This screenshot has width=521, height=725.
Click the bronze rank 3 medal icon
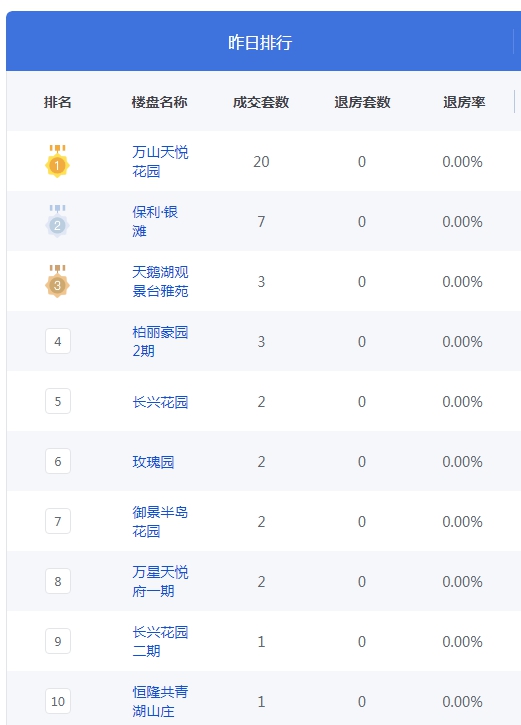pos(57,282)
